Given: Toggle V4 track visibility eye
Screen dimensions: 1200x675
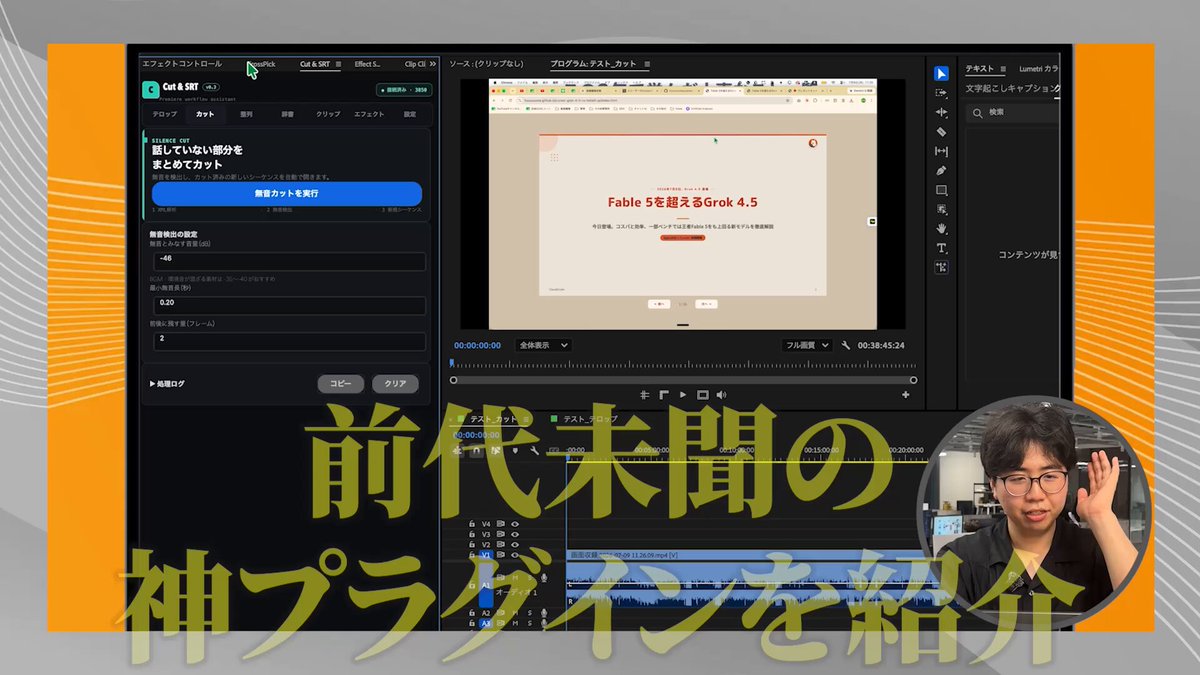Looking at the screenshot, I should click(516, 524).
